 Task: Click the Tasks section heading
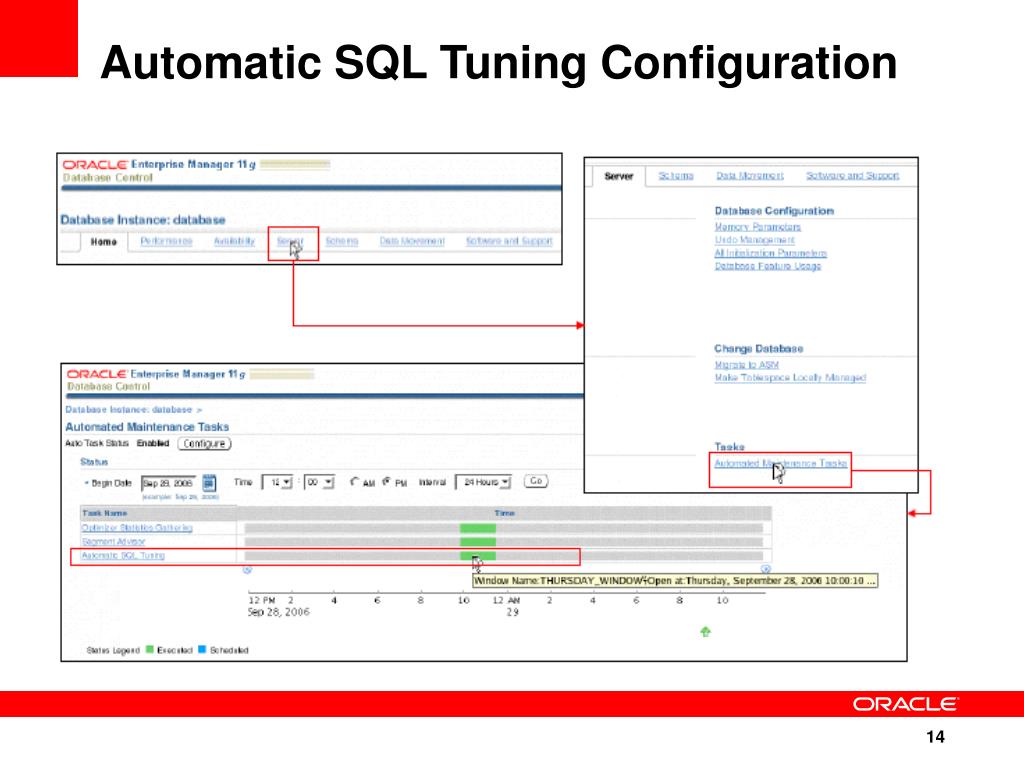tap(729, 447)
